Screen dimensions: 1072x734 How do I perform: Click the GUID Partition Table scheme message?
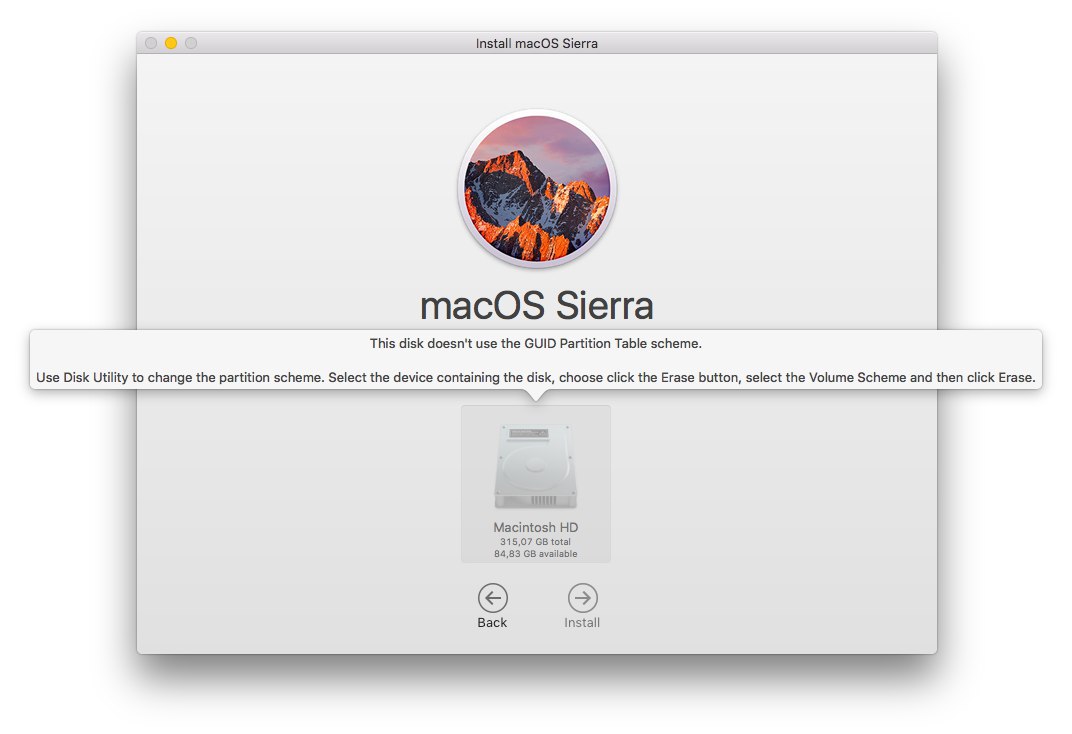click(x=536, y=343)
